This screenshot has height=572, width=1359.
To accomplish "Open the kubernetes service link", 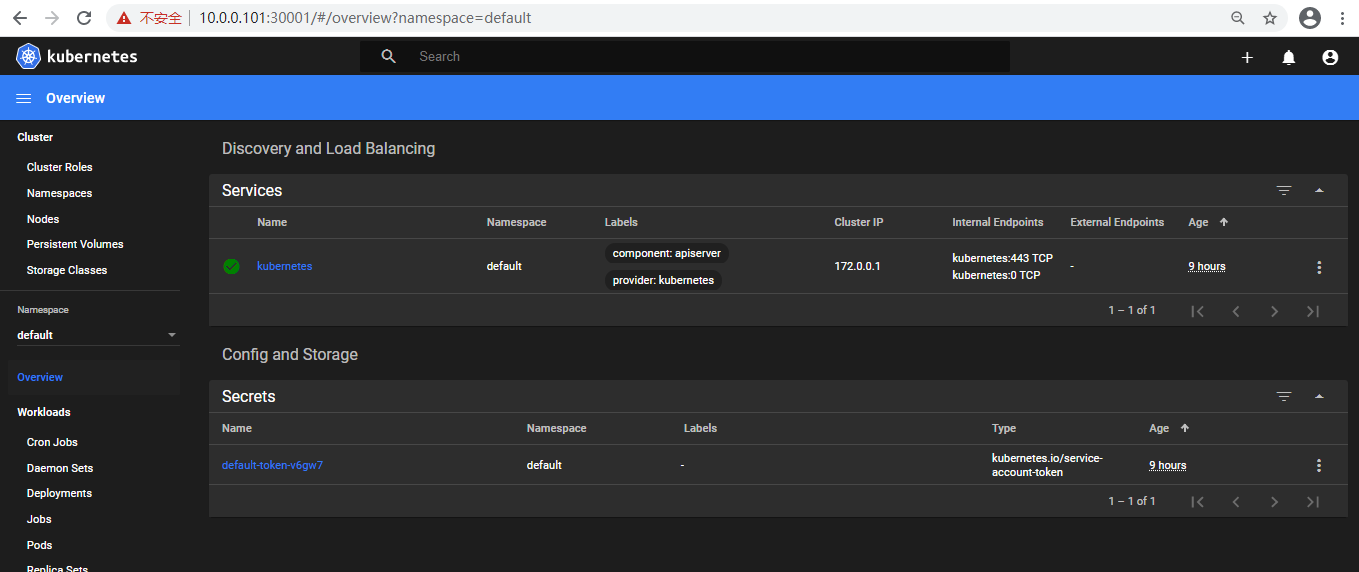I will 284,266.
